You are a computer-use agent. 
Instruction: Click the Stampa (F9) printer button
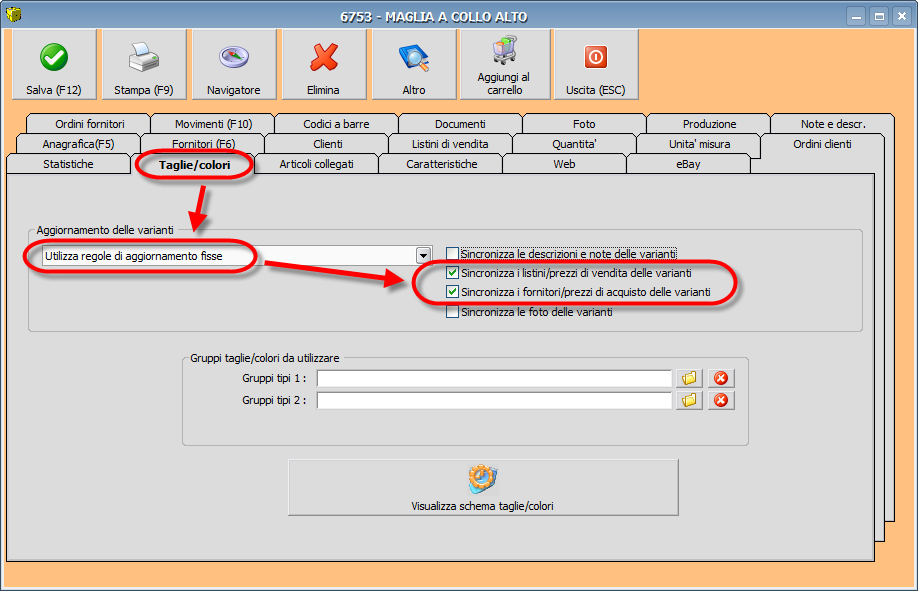pyautogui.click(x=144, y=64)
